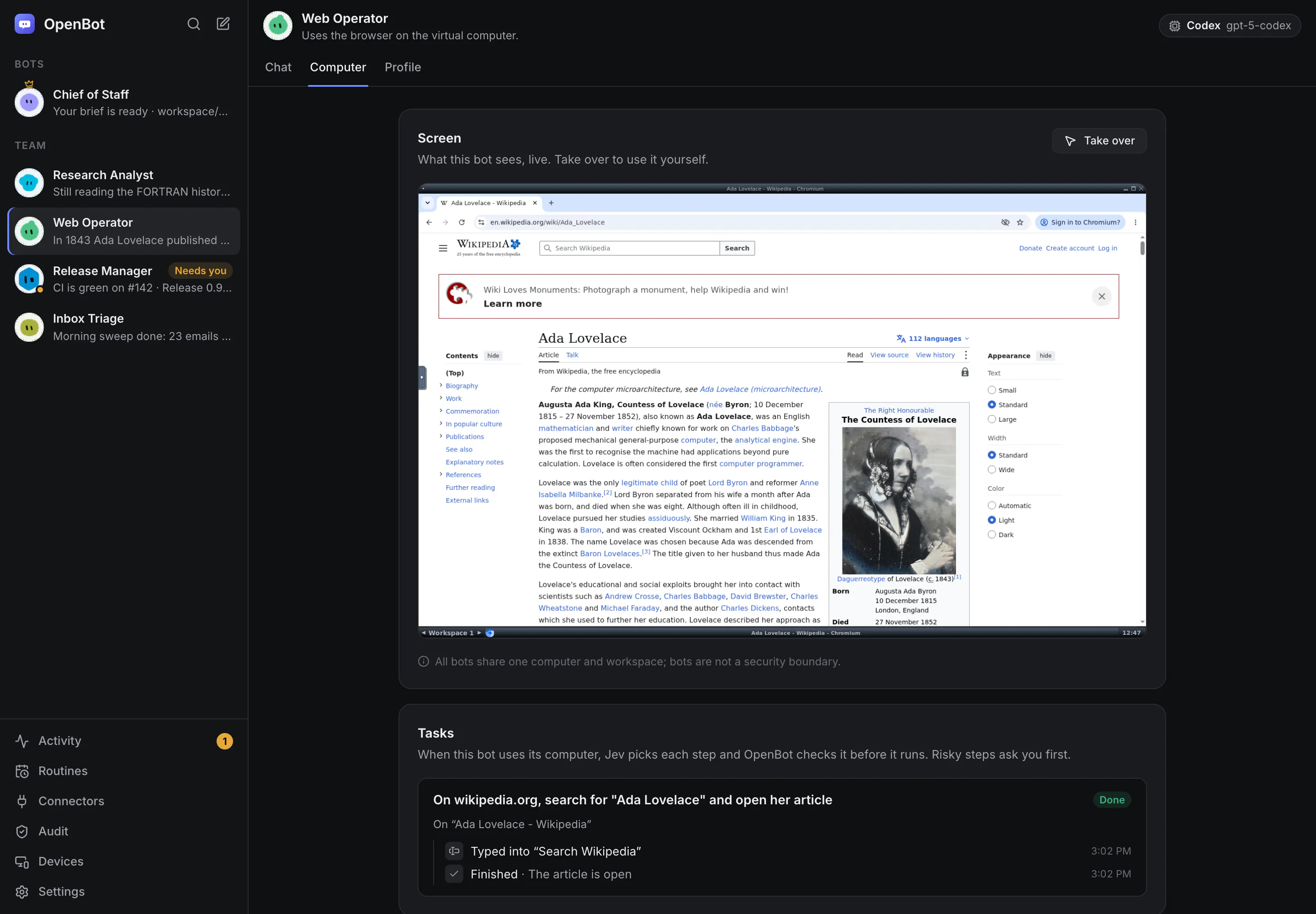1316x914 pixels.
Task: Click the Search Wikipedia input field
Action: [629, 248]
